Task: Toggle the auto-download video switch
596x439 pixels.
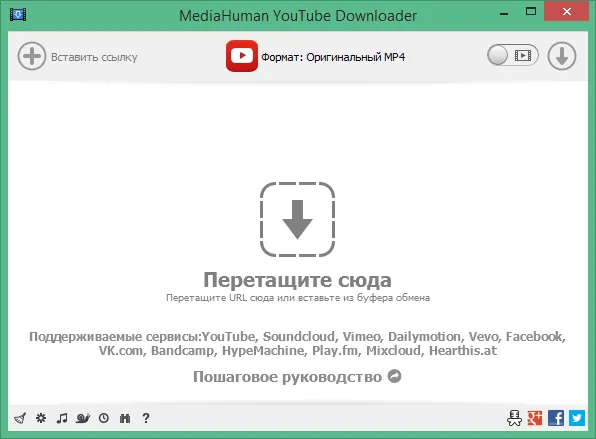Action: coord(513,55)
